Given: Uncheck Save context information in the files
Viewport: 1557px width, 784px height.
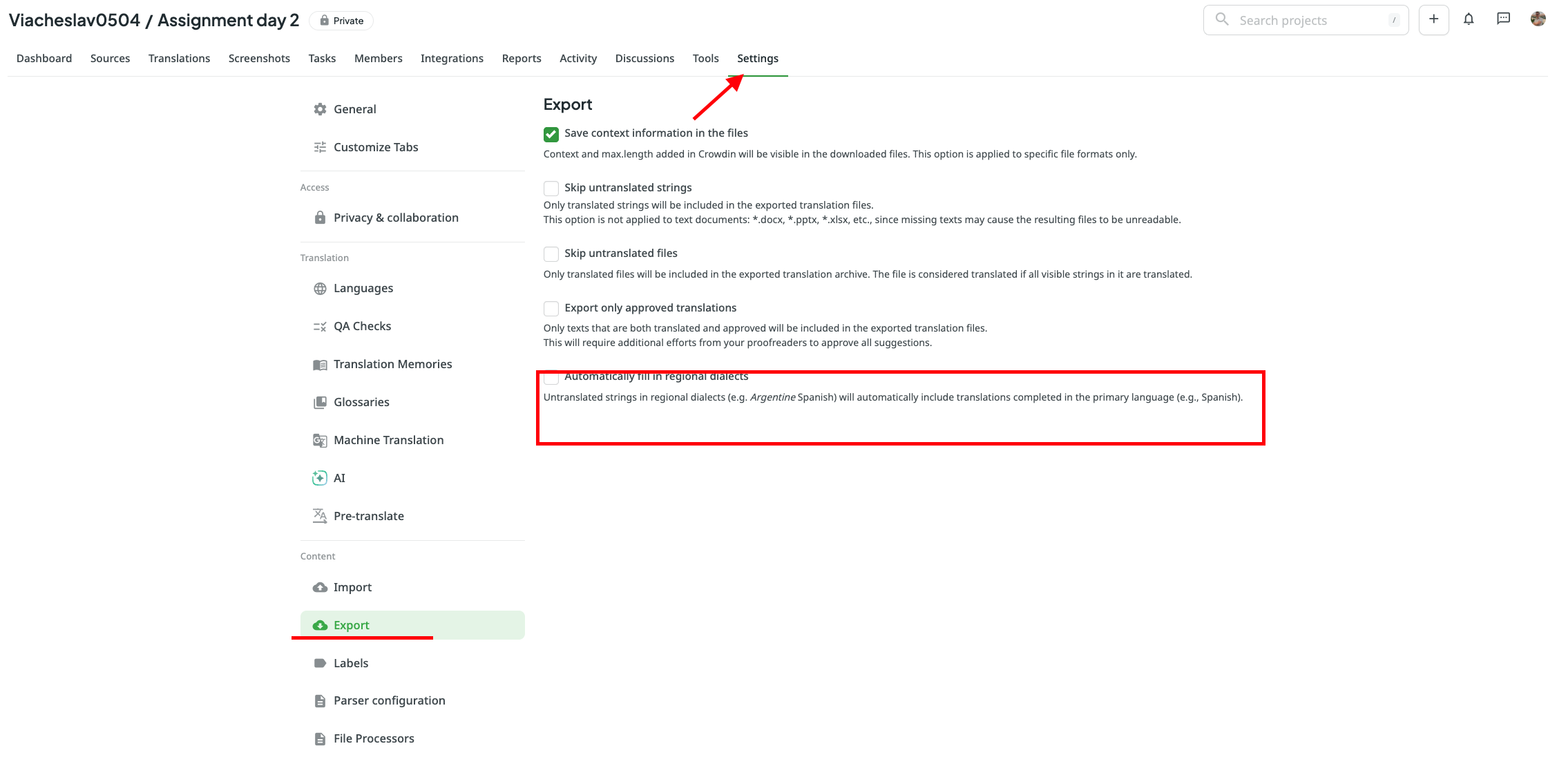Looking at the screenshot, I should pos(551,134).
